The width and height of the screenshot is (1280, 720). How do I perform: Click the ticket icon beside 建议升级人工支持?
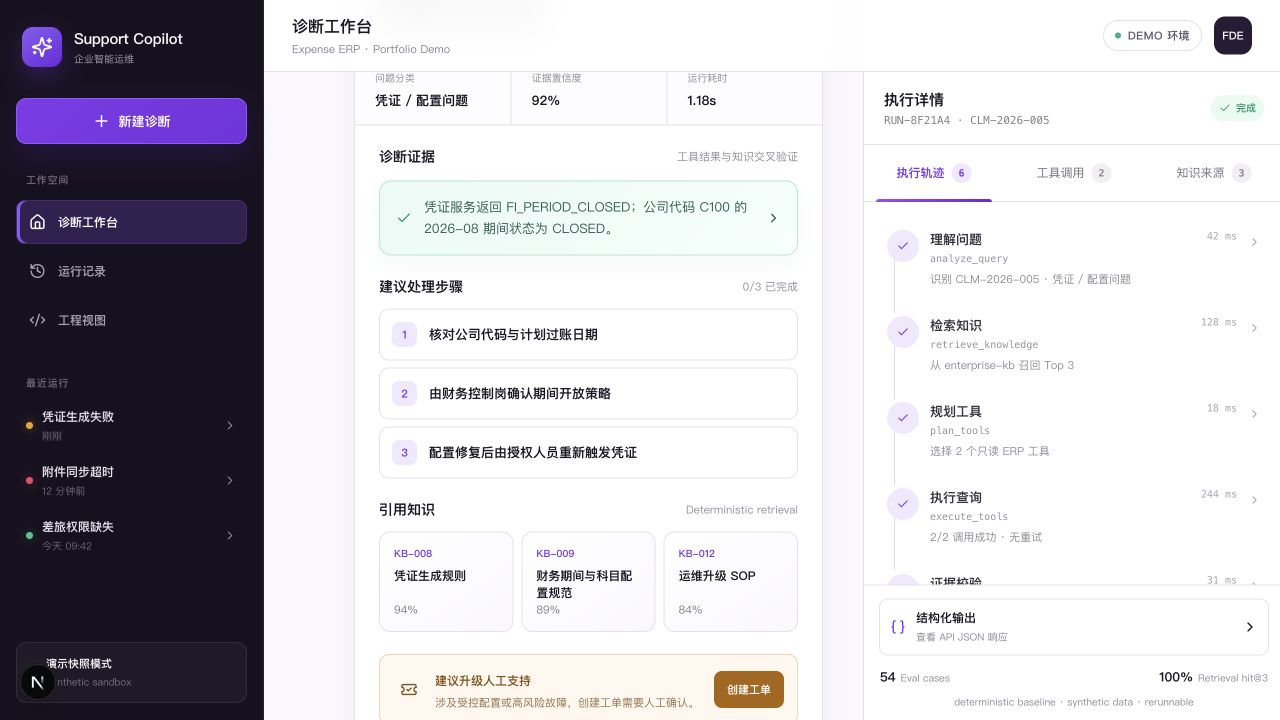pyautogui.click(x=408, y=689)
